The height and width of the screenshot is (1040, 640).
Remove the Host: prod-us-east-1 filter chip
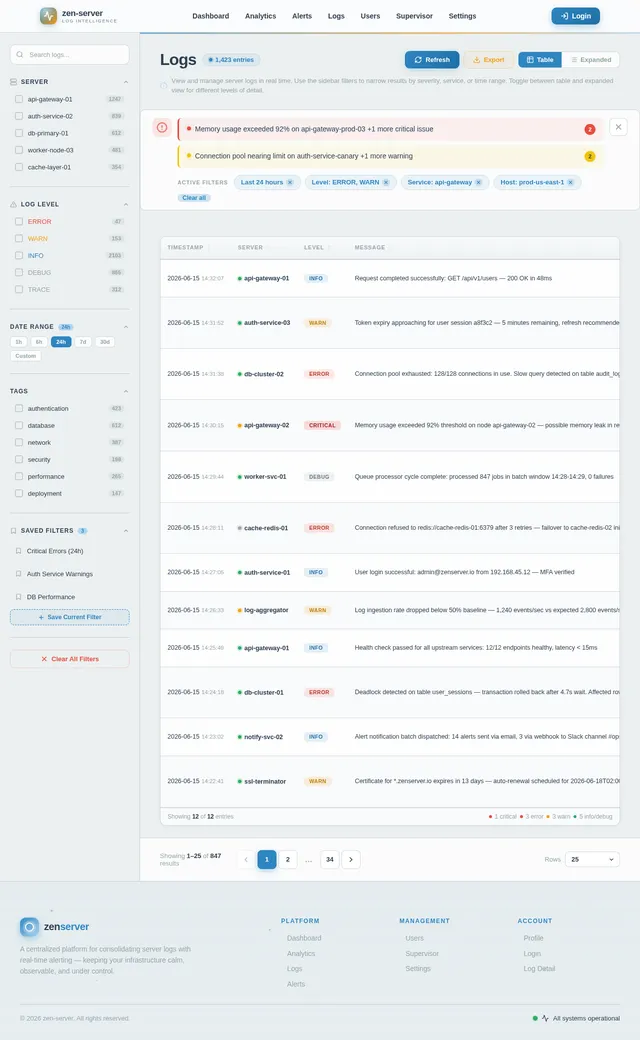click(x=570, y=182)
